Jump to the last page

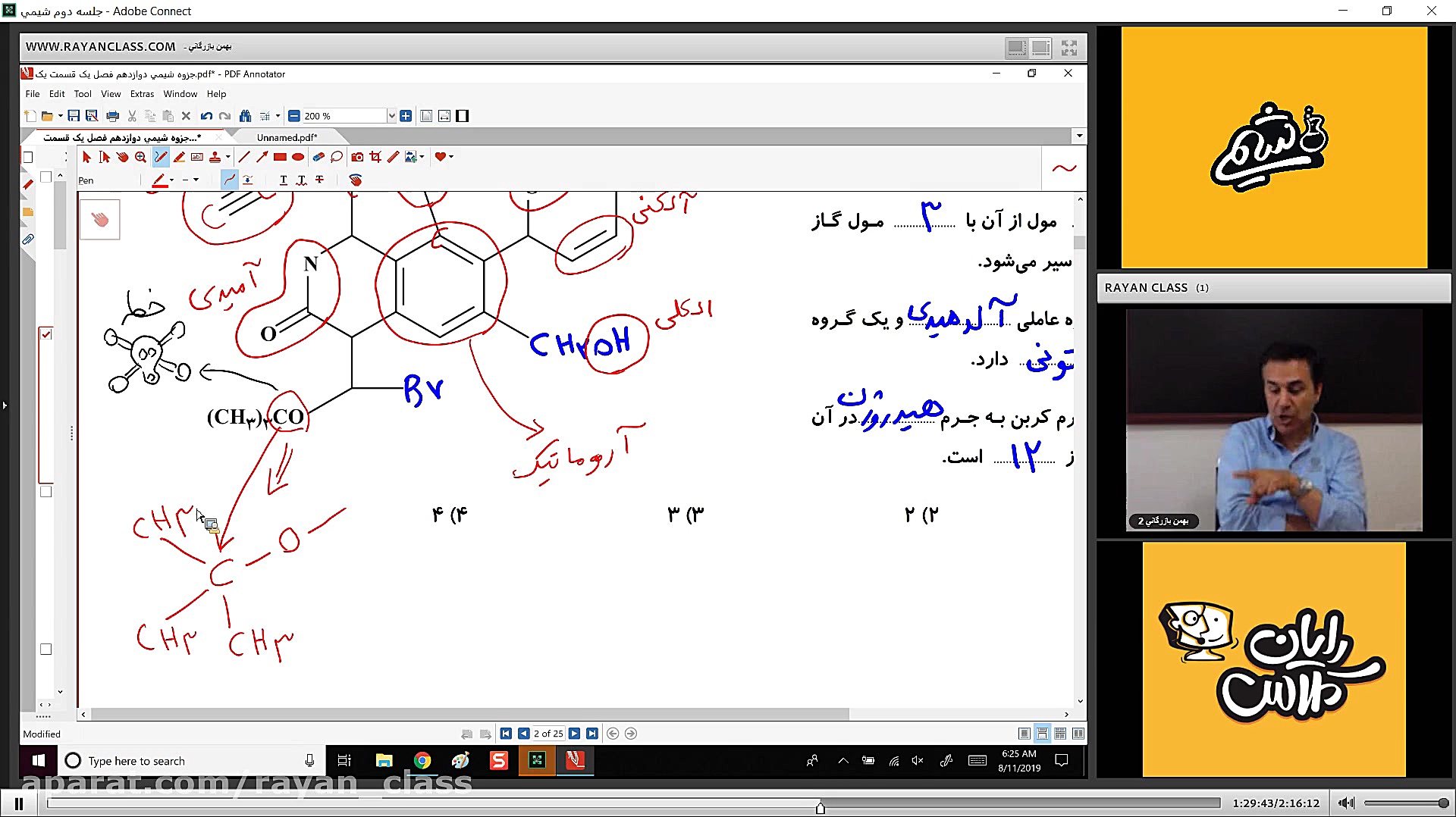(592, 734)
